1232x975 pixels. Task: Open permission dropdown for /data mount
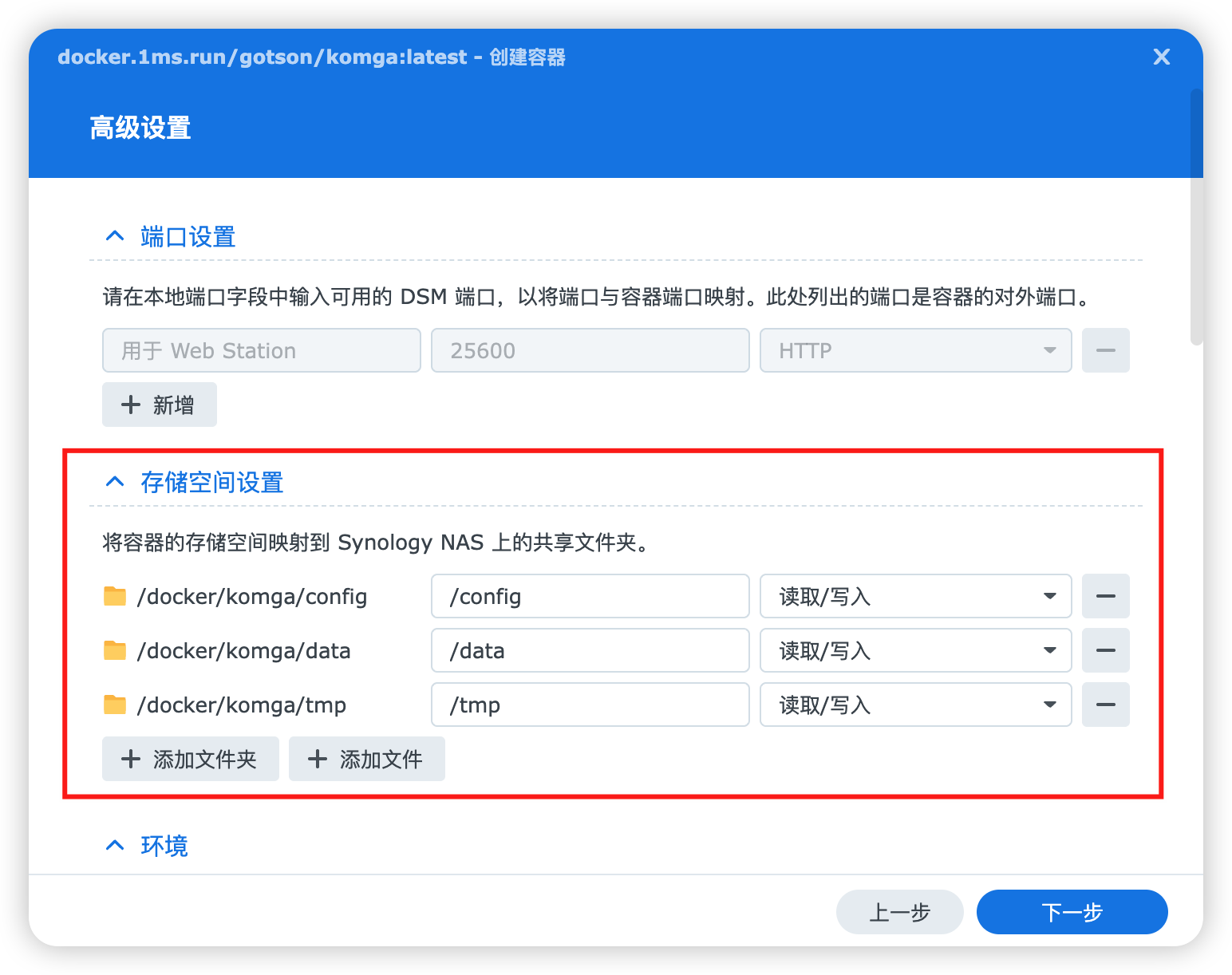click(914, 650)
